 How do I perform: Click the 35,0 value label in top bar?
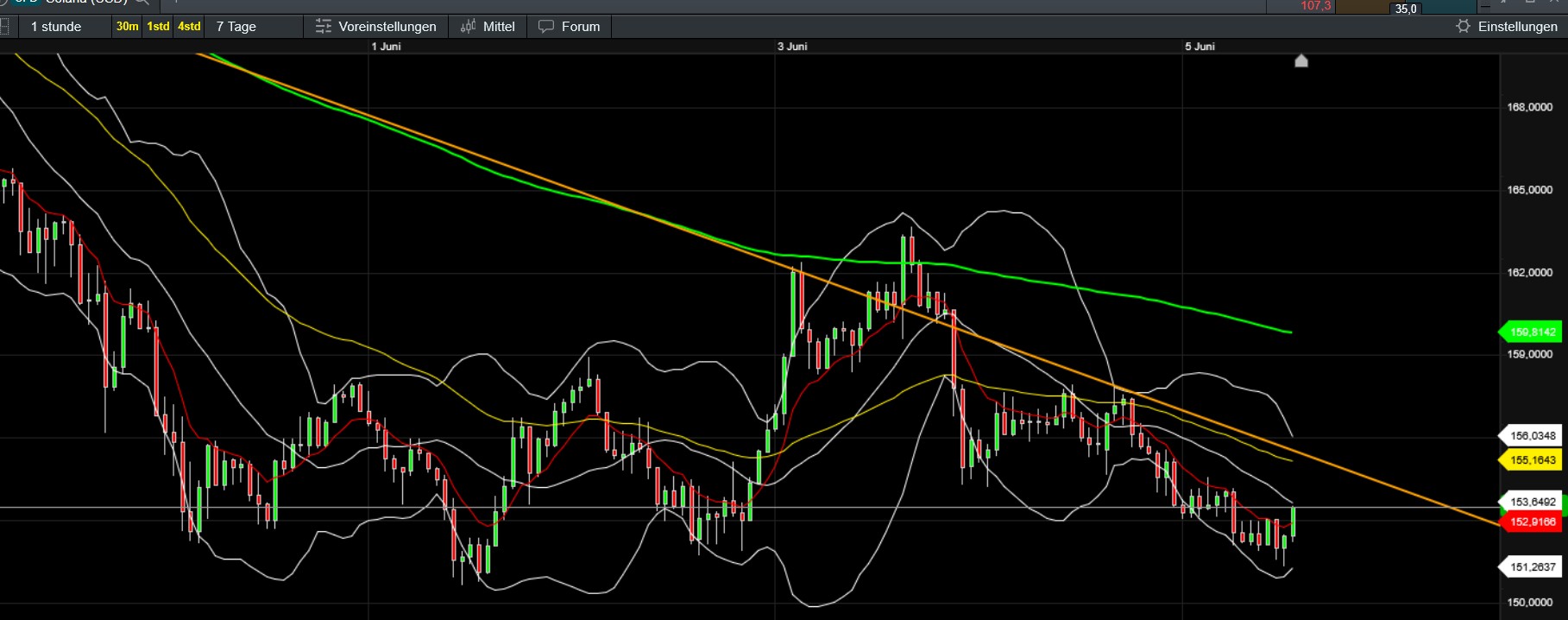coord(1406,9)
